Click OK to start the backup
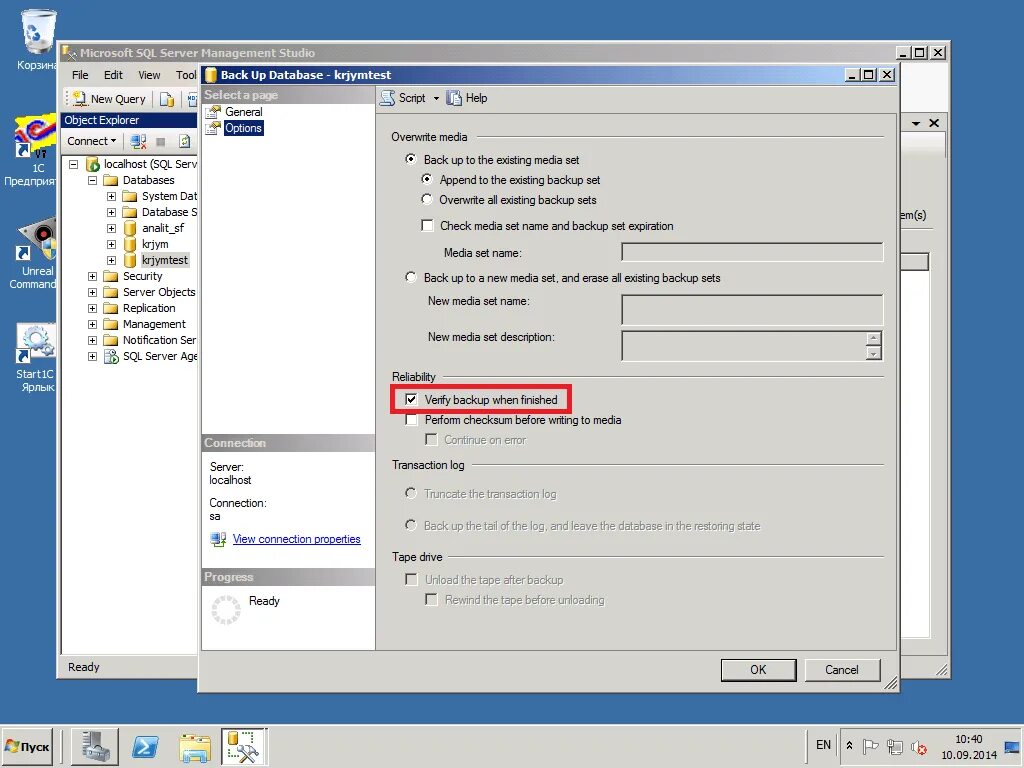1024x768 pixels. [758, 669]
